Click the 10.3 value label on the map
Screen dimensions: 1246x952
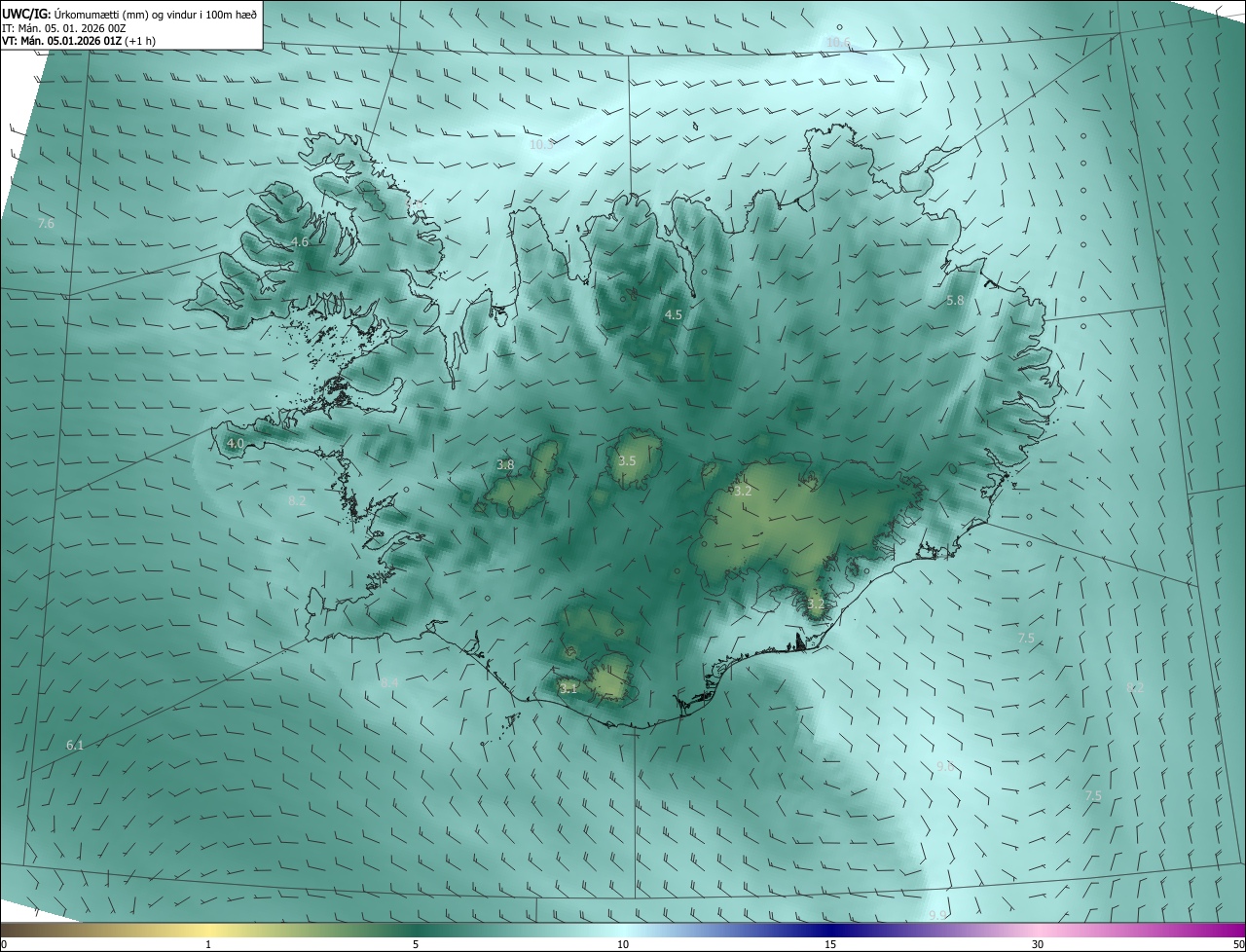coord(541,145)
